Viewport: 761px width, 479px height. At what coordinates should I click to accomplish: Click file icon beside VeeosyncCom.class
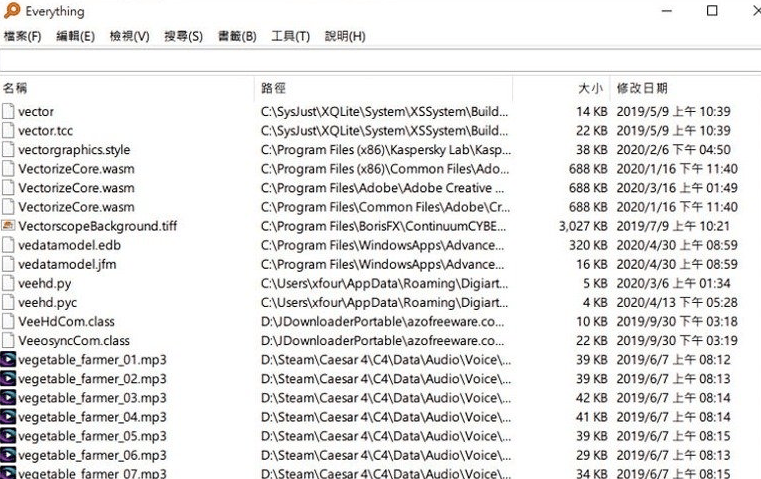(x=8, y=340)
